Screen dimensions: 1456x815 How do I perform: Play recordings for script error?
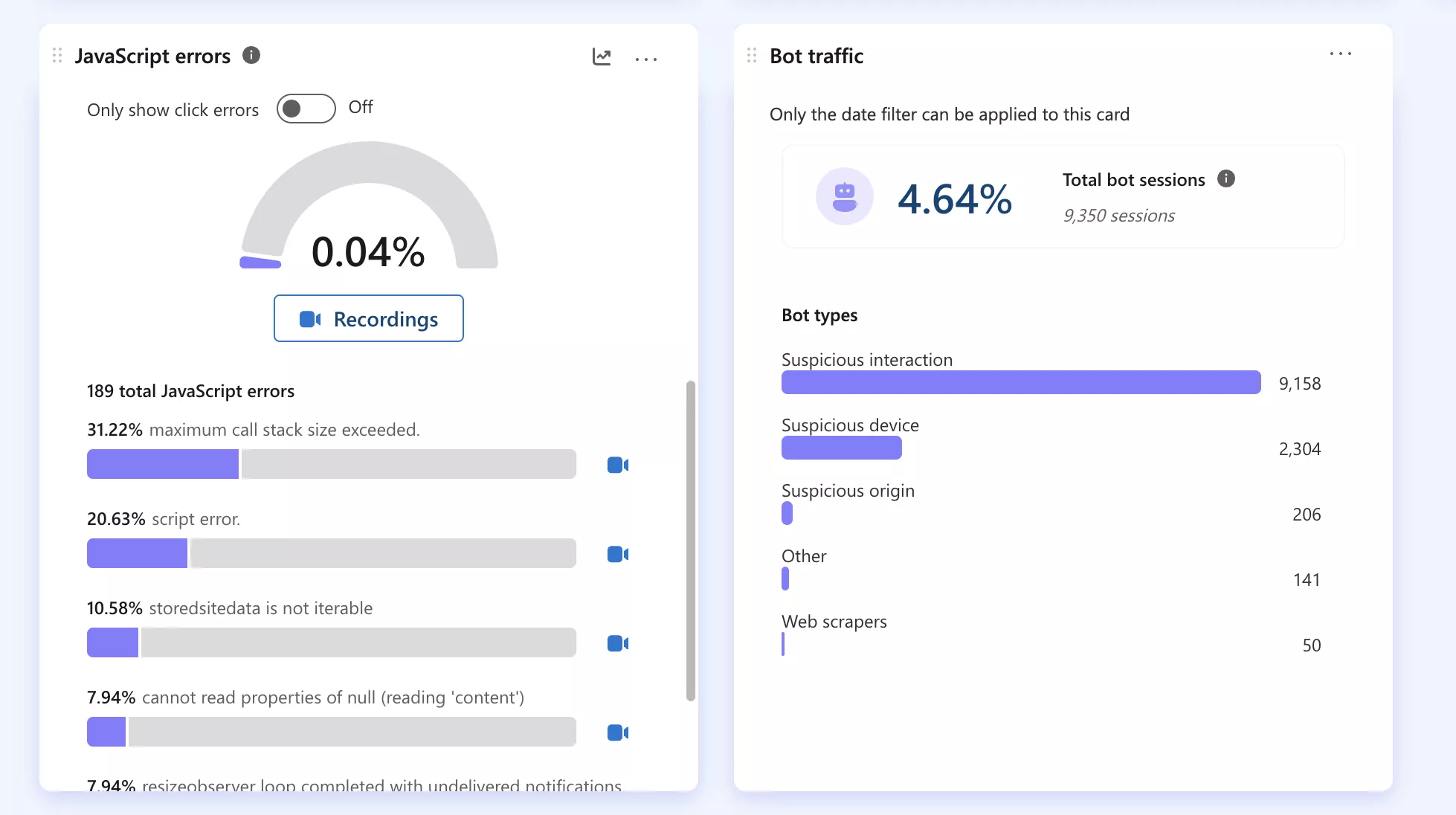[618, 554]
